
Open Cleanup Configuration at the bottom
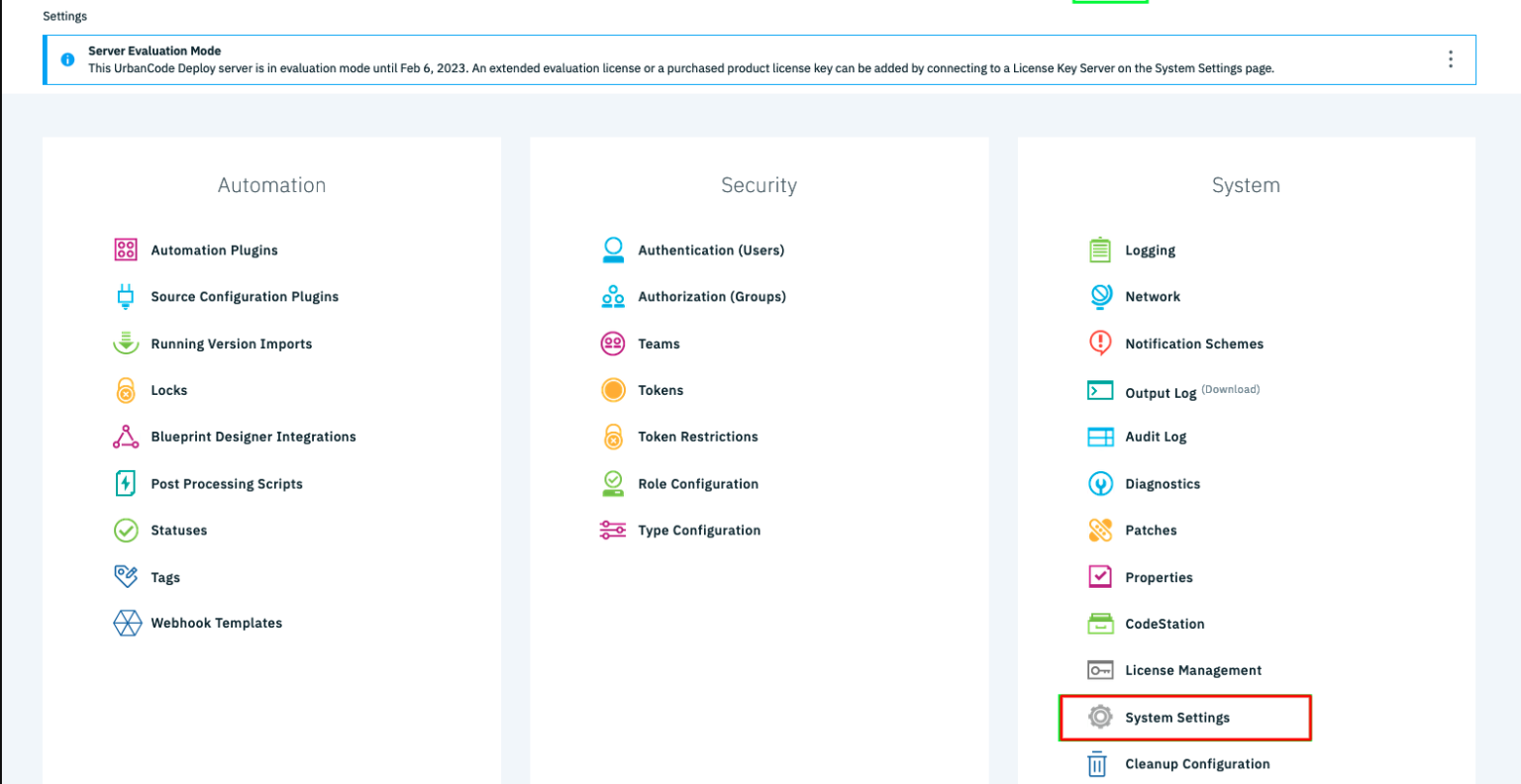point(1197,763)
